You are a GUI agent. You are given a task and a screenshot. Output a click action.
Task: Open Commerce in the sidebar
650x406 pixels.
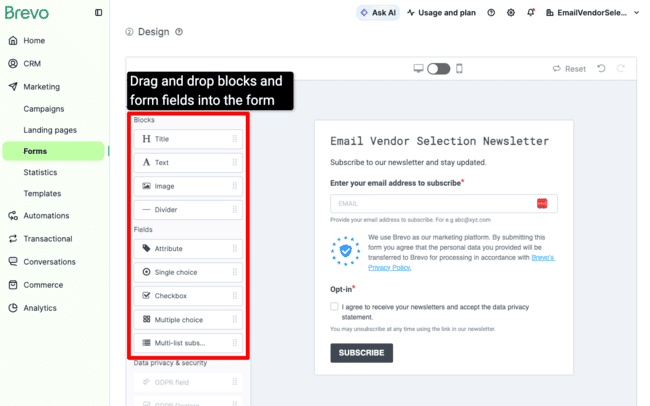pos(43,285)
